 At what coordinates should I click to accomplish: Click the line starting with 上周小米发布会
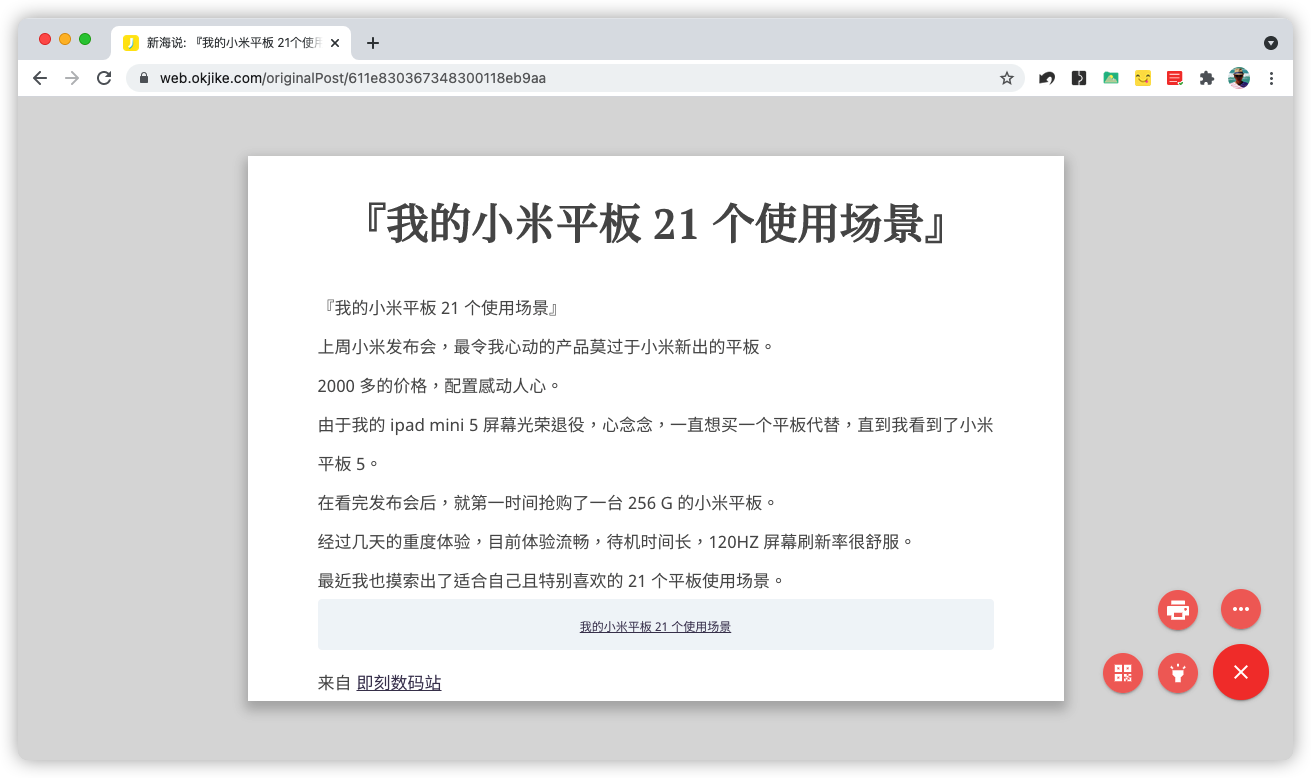coord(547,347)
